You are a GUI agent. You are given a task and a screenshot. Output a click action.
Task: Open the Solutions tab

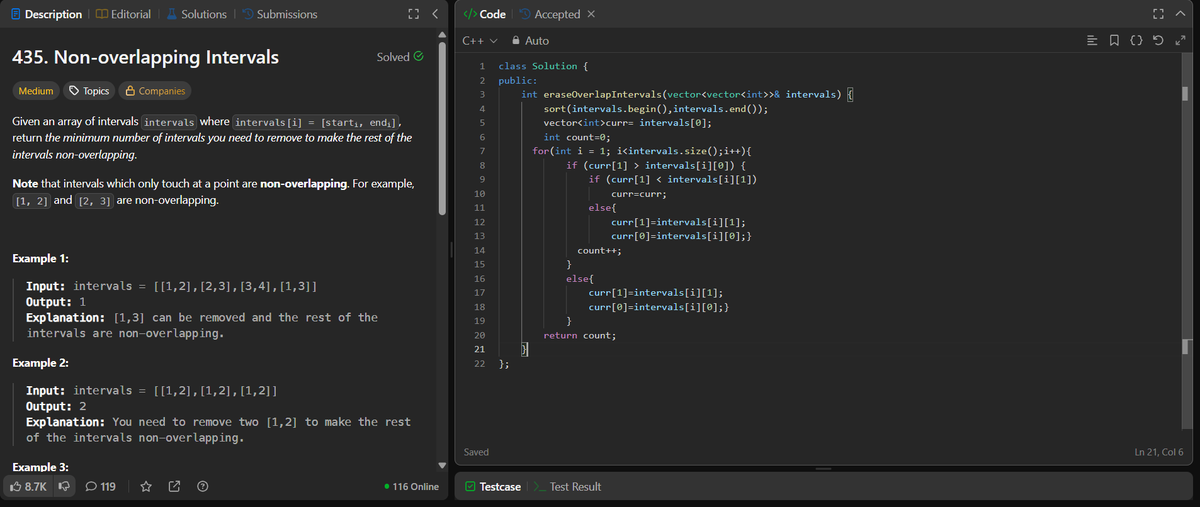click(x=196, y=14)
